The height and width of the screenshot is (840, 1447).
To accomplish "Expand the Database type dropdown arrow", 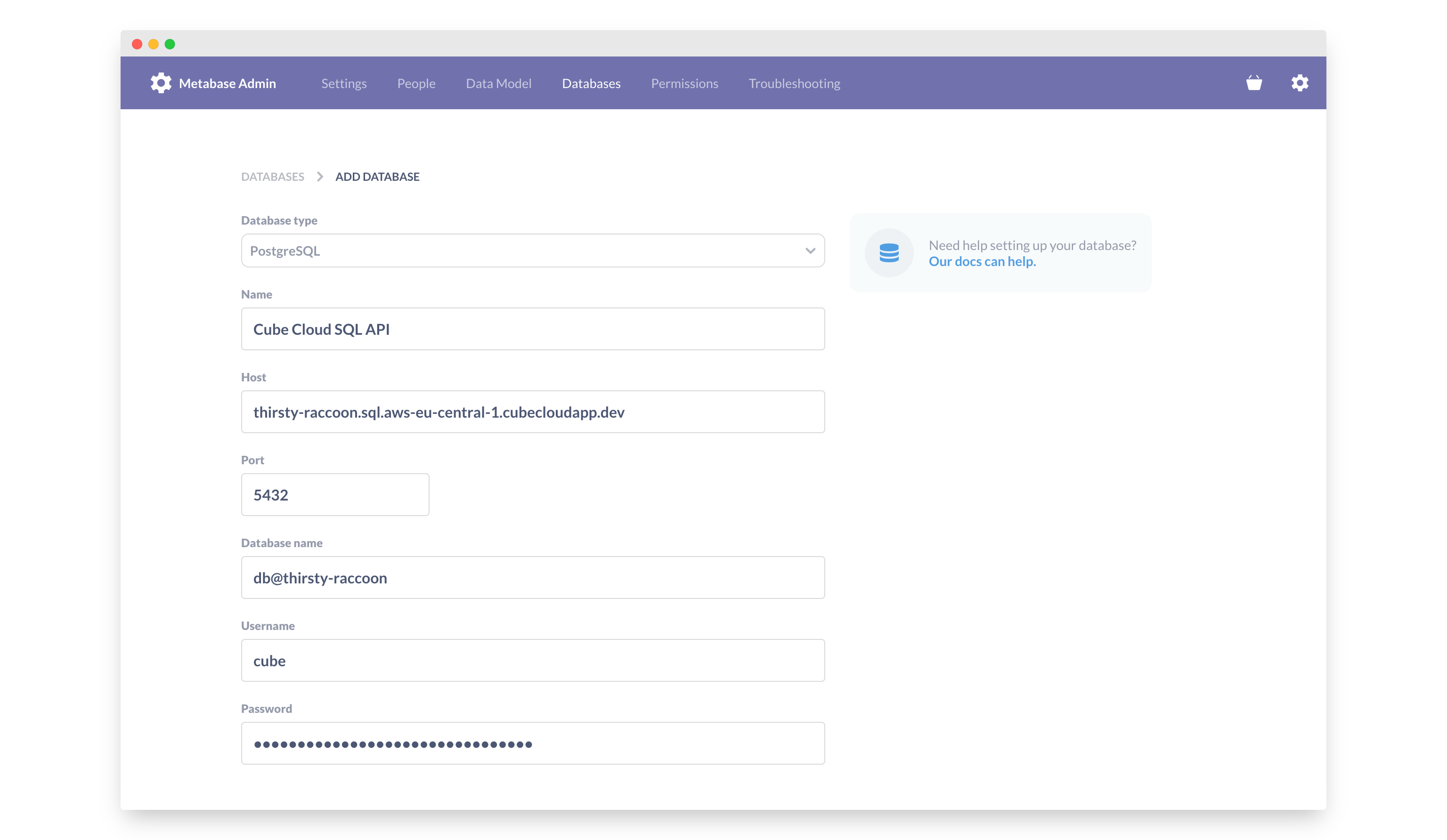I will click(810, 251).
